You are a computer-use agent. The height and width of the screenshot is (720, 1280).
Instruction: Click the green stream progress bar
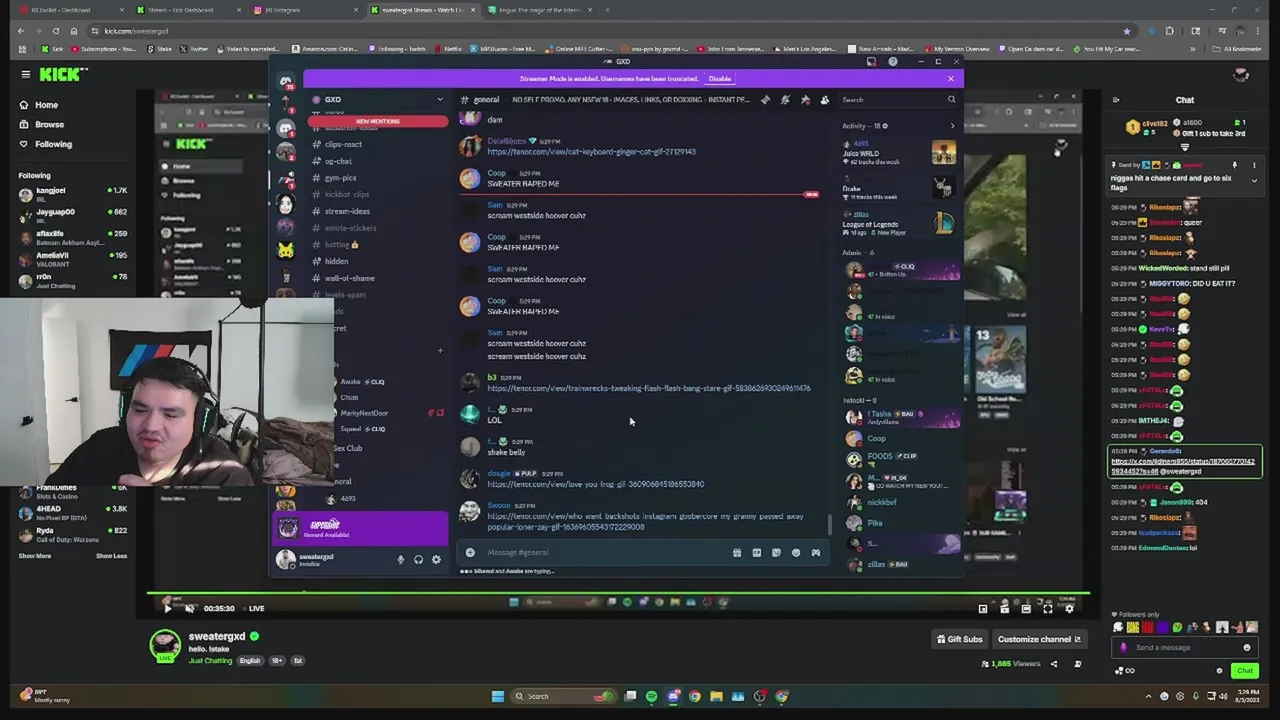618,594
